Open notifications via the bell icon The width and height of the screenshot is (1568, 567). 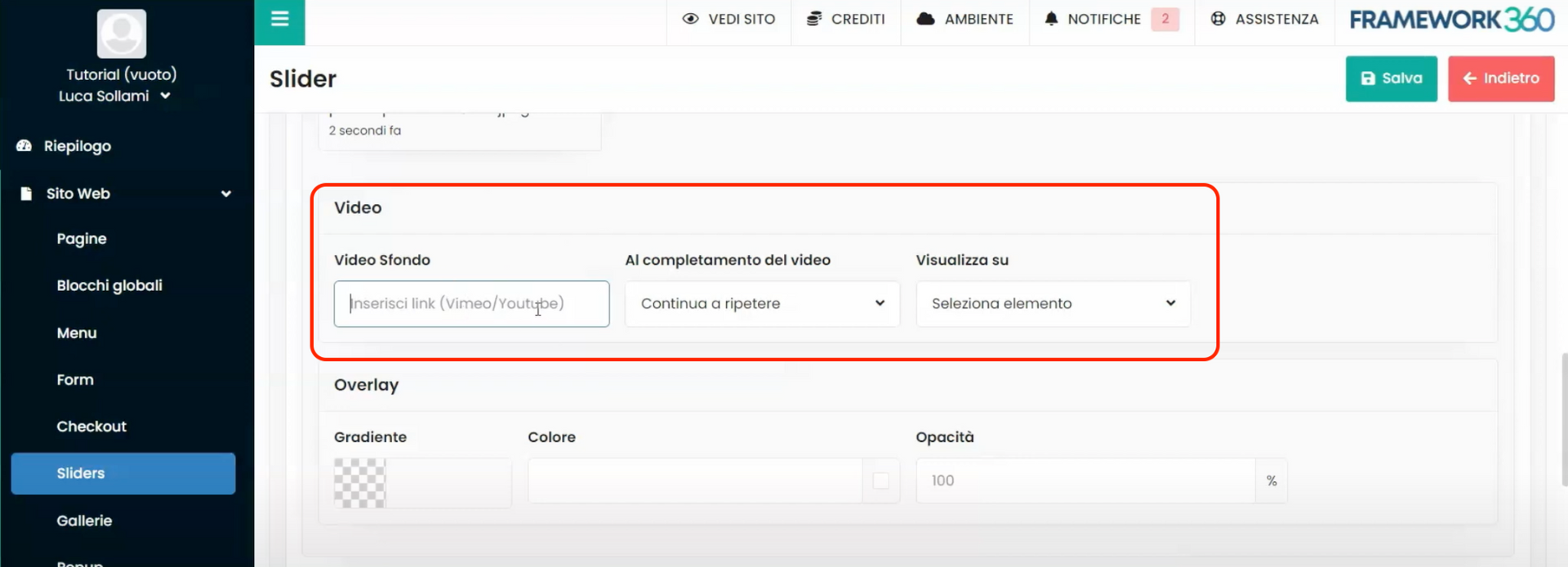pyautogui.click(x=1051, y=19)
